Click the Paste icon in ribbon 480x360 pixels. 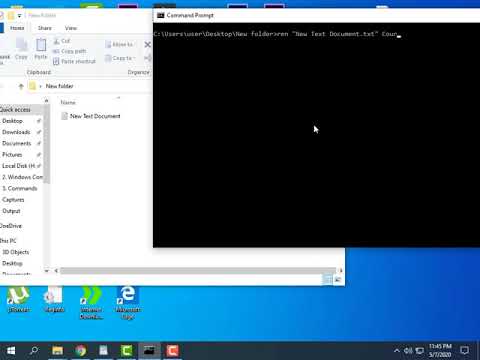[41, 49]
